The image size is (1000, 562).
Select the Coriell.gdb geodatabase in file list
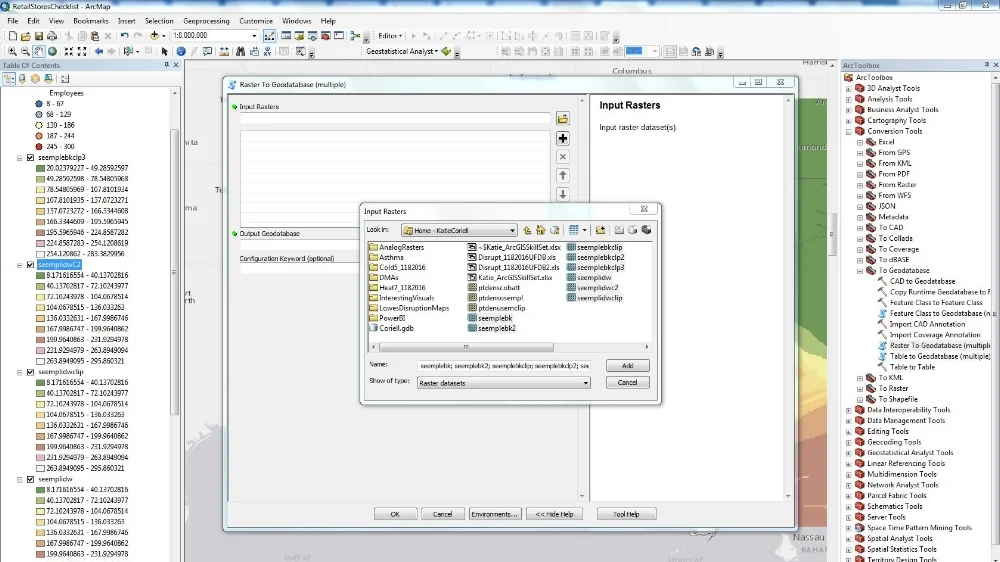(392, 329)
